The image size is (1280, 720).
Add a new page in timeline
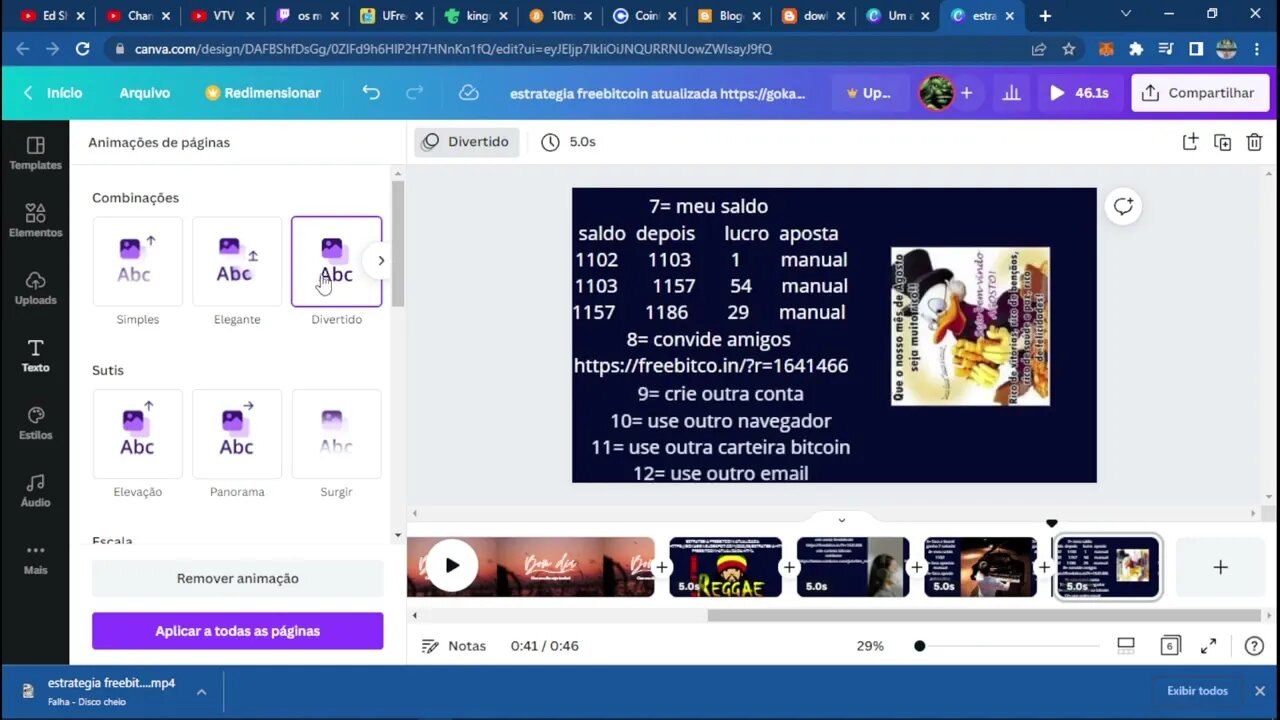tap(1220, 567)
